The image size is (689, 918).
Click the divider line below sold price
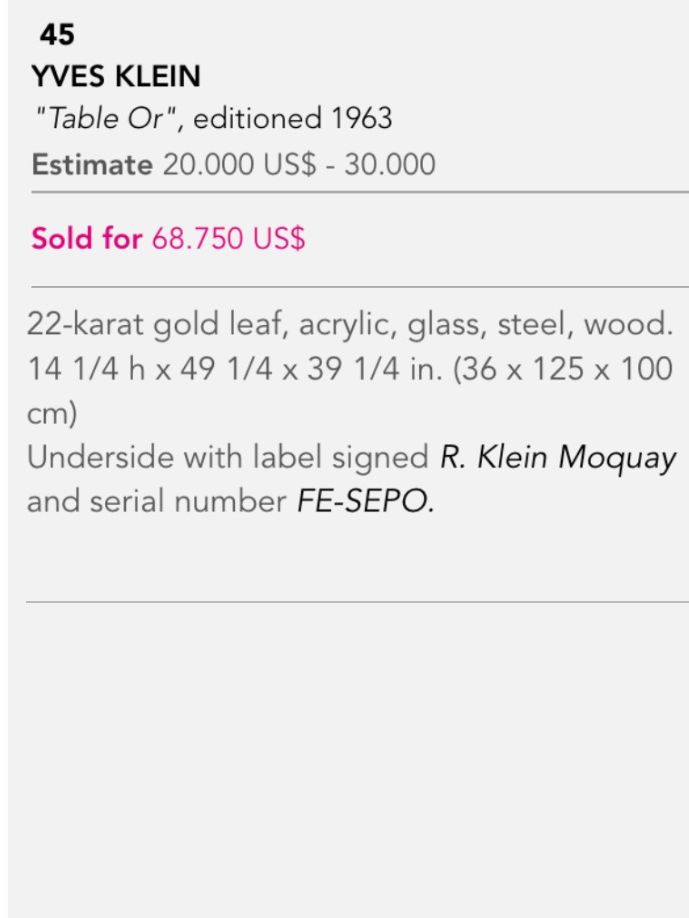click(x=360, y=287)
